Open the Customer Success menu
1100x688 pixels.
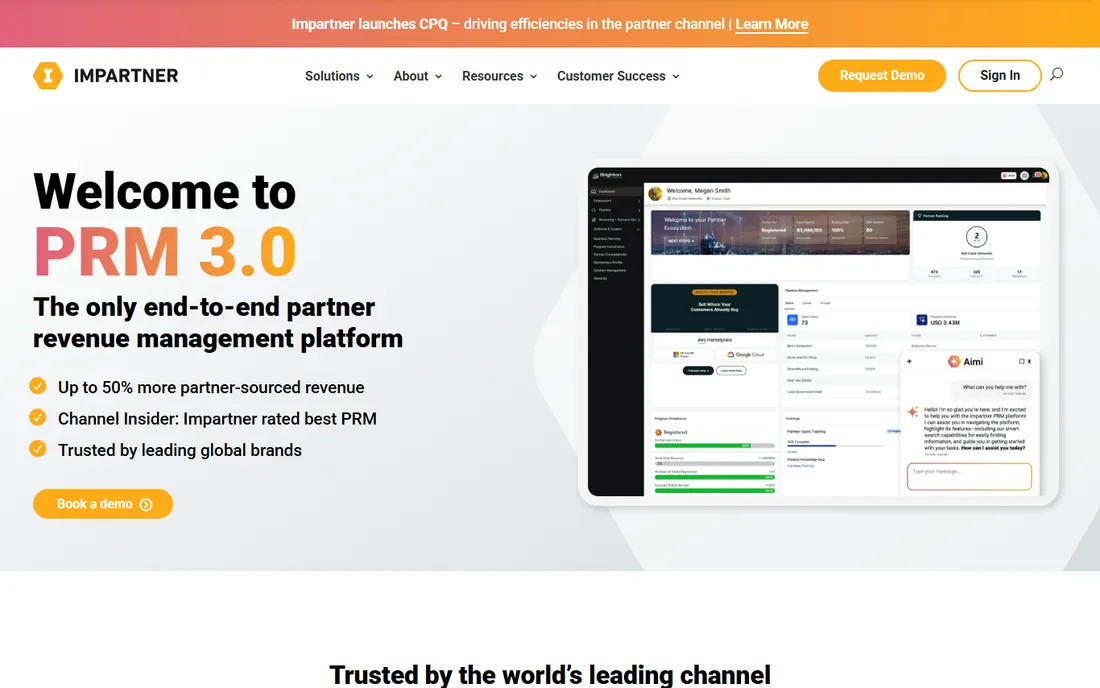pos(618,76)
